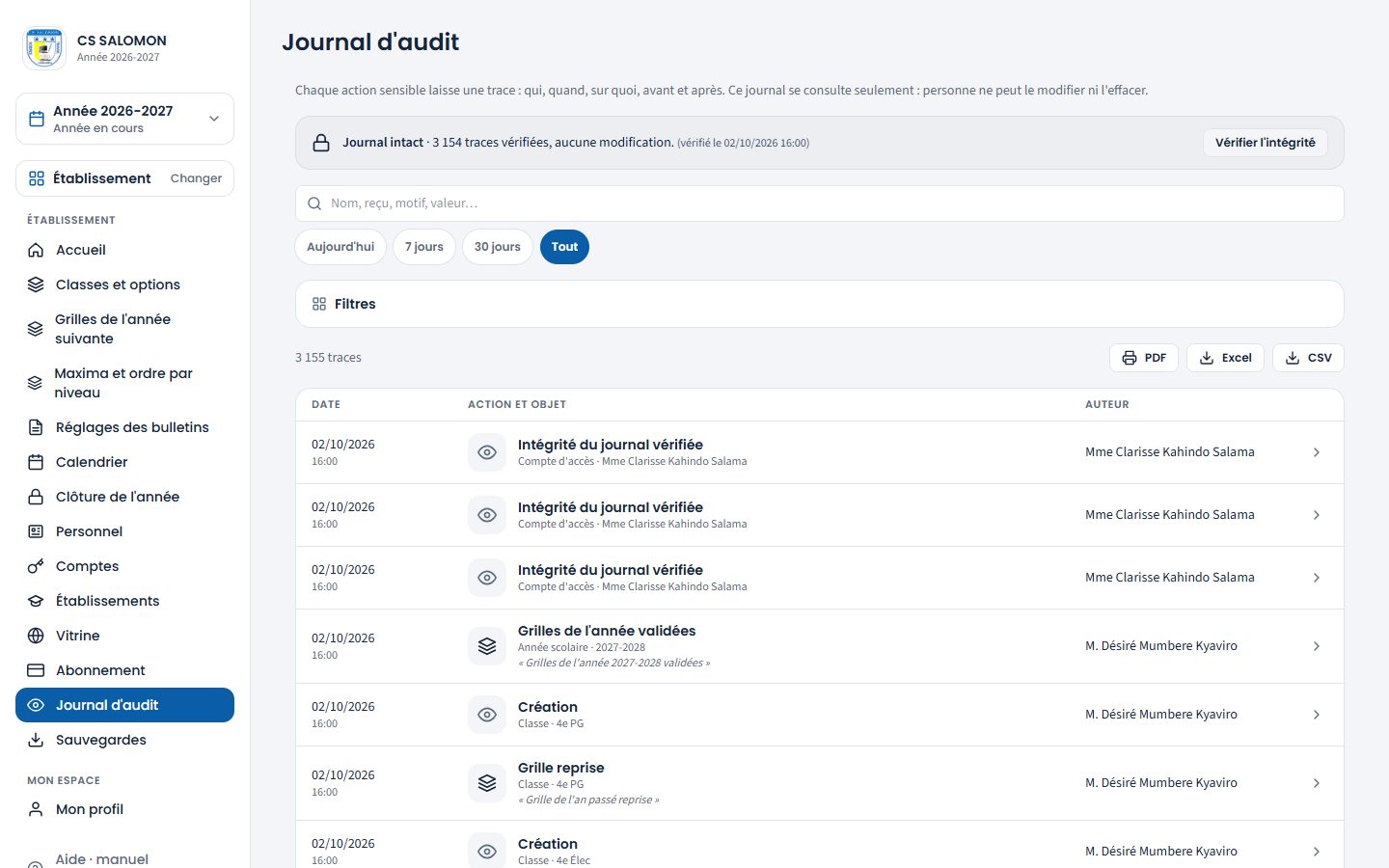
Task: Click the Changer link beside Établissement
Action: (x=196, y=178)
